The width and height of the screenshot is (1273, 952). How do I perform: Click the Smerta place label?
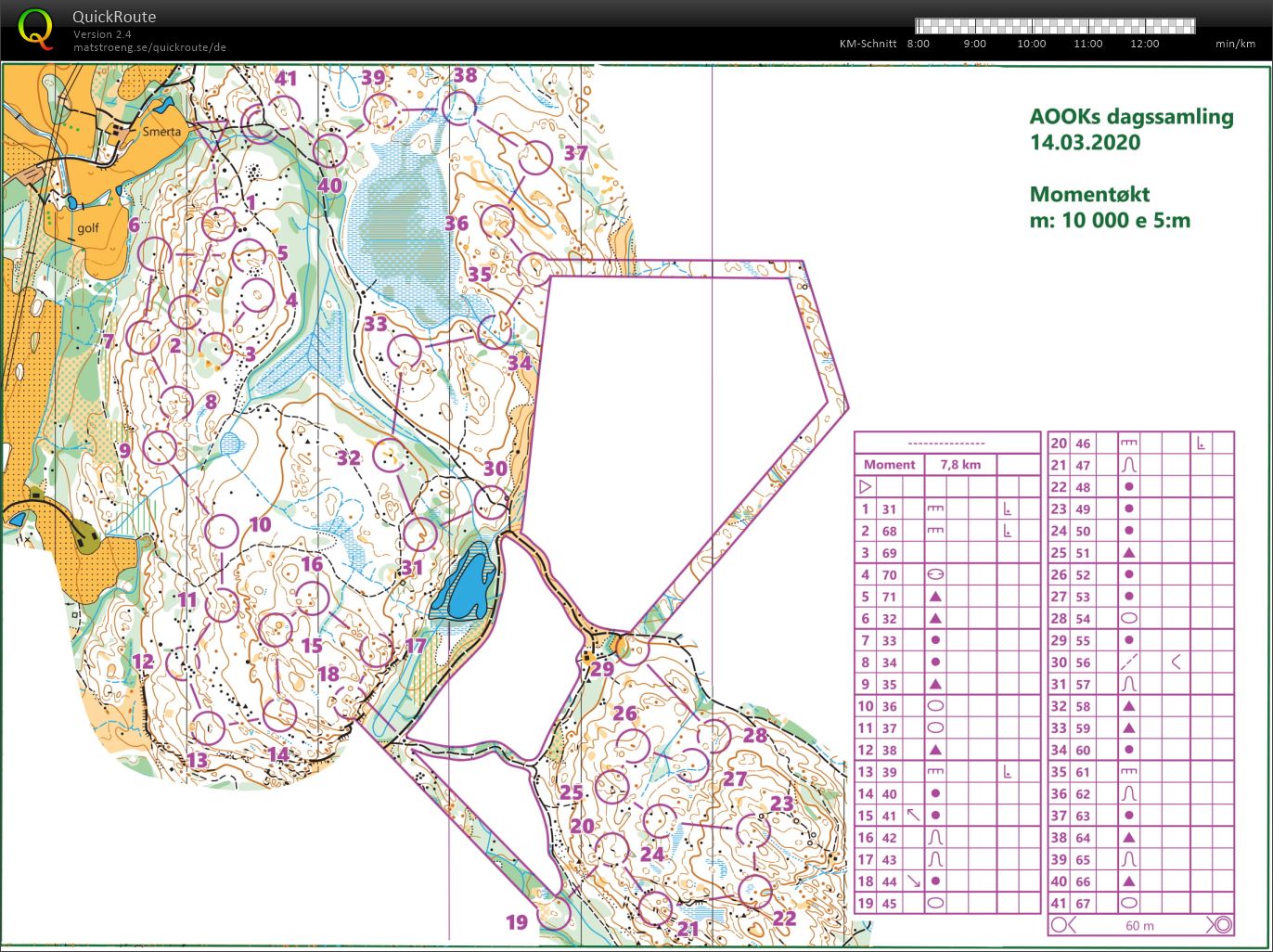161,132
